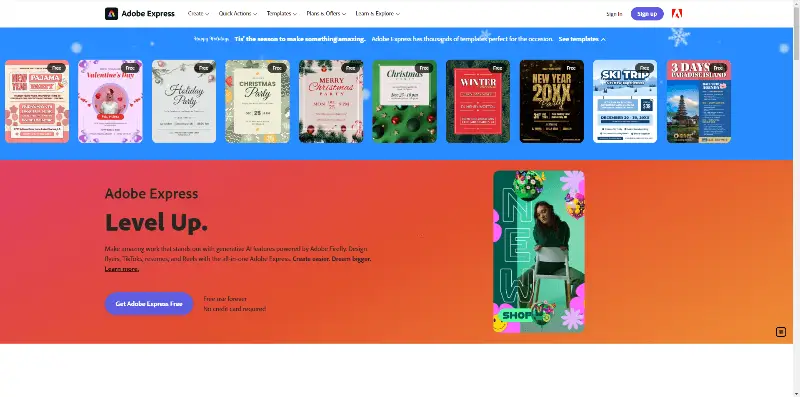The image size is (800, 397).
Task: Follow the Learn more link
Action: click(121, 269)
